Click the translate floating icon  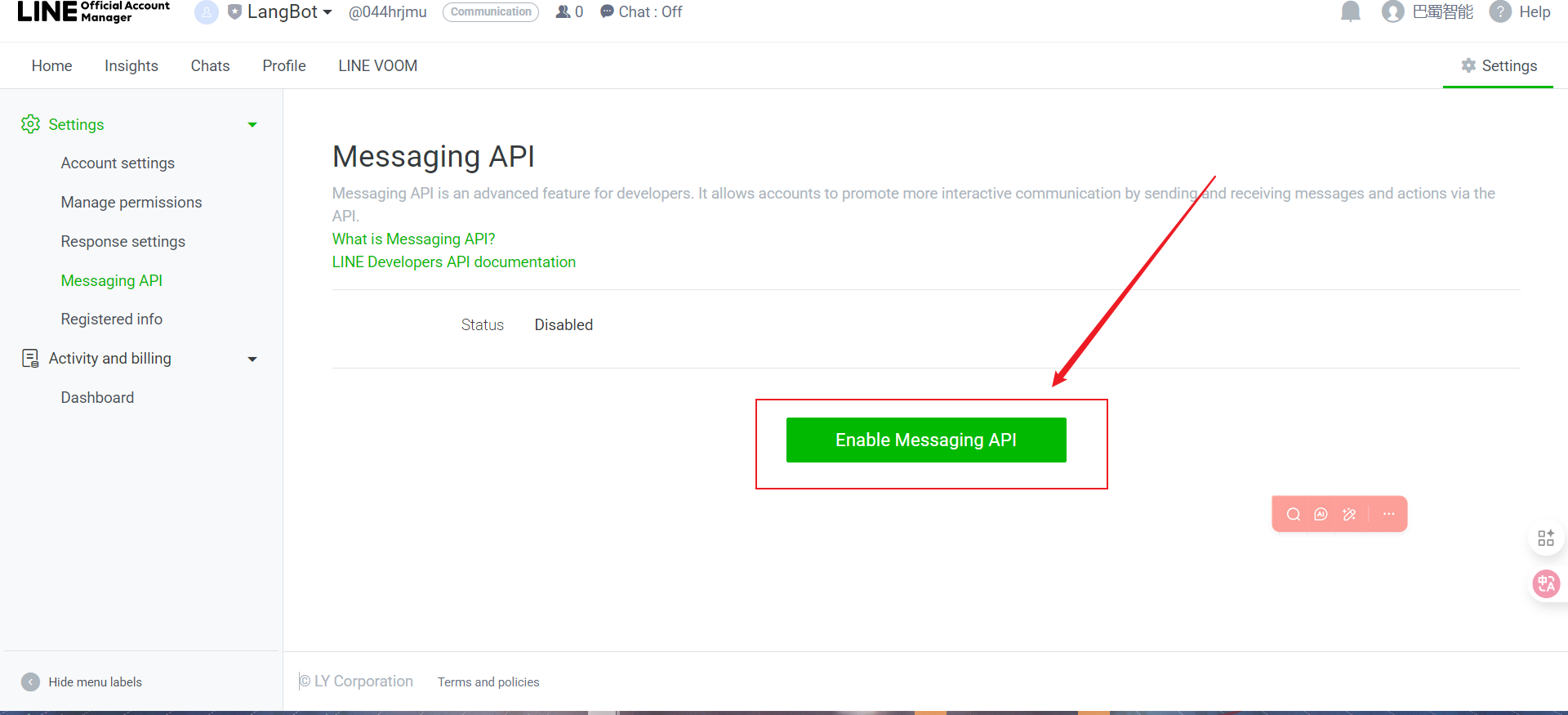pos(1546,583)
